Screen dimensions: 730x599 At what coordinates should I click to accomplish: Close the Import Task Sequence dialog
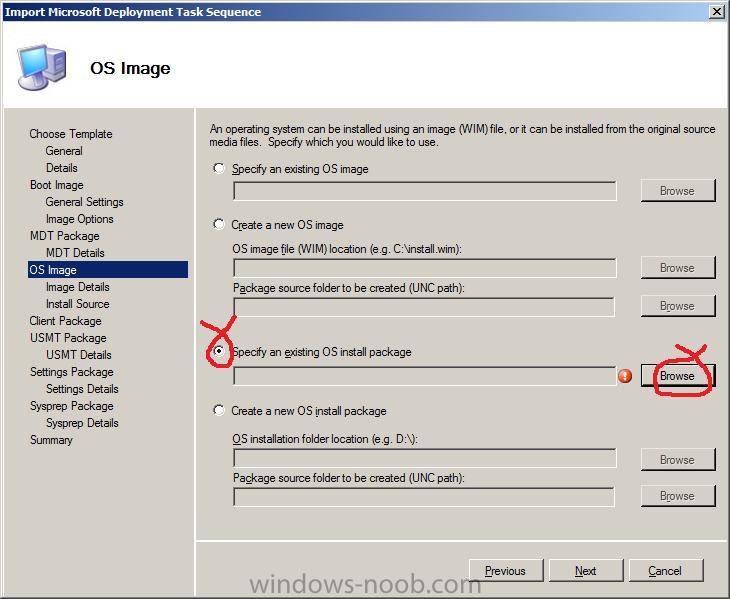717,12
